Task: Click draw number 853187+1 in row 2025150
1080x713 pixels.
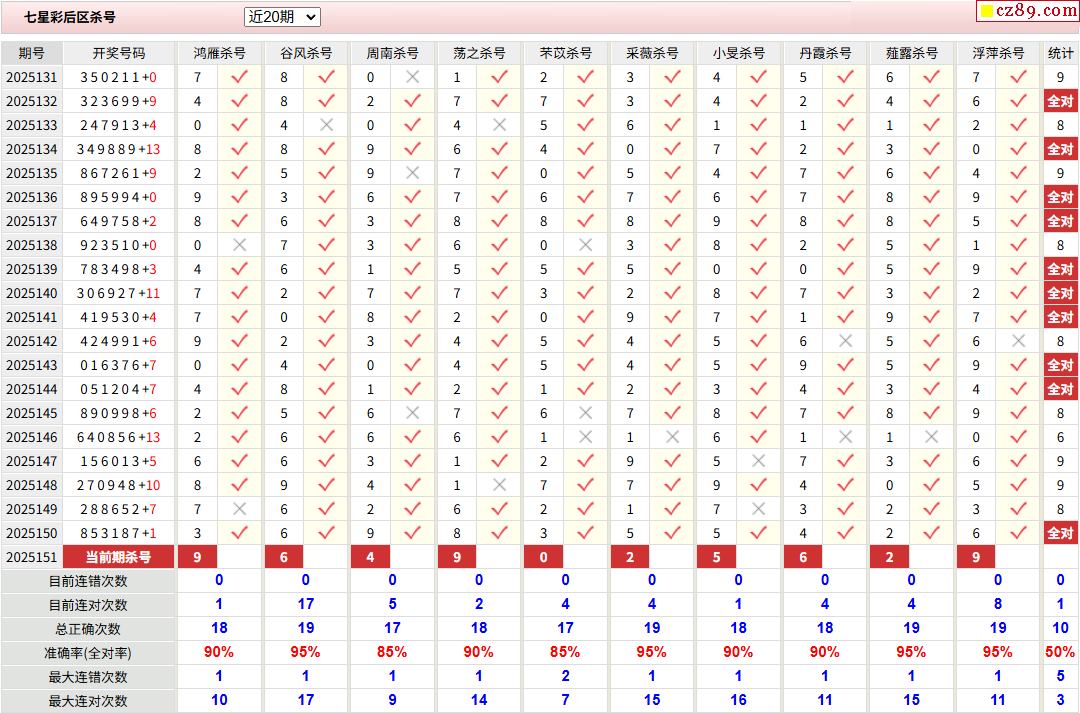Action: click(118, 533)
